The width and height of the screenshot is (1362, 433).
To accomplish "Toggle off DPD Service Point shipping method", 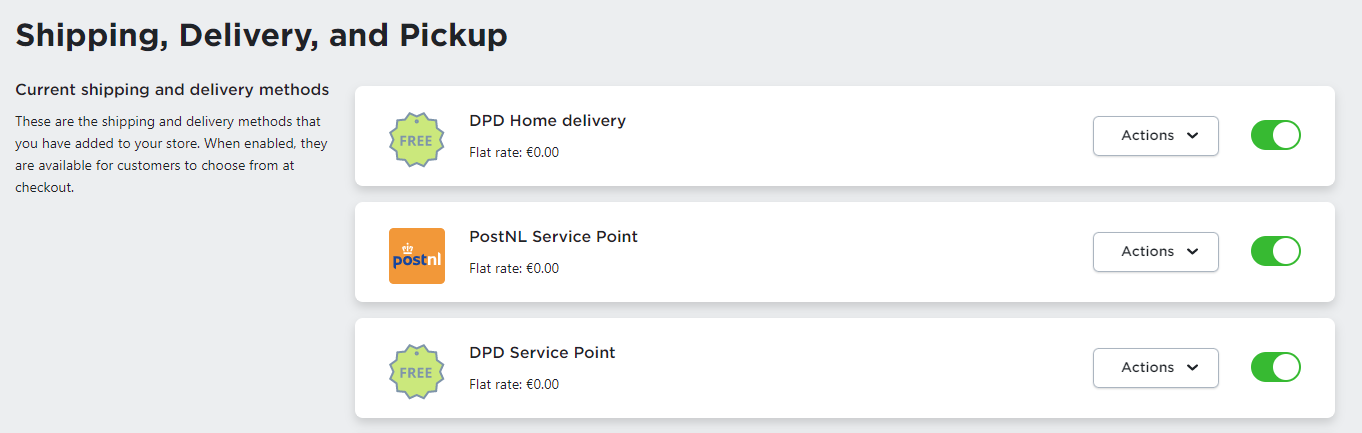I will (x=1276, y=367).
